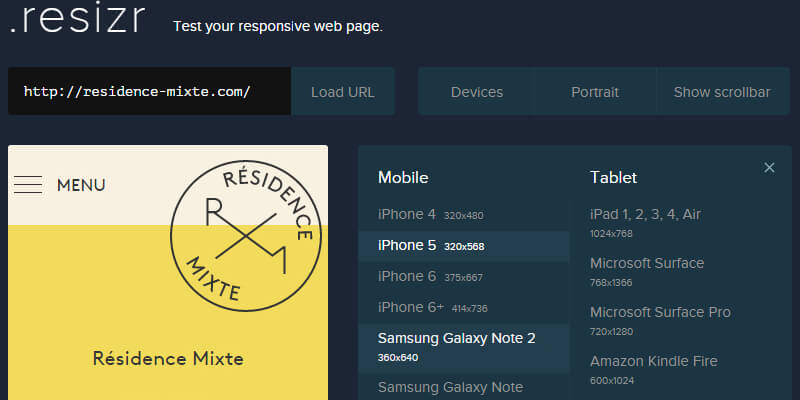Close the devices panel with X

coord(769,168)
